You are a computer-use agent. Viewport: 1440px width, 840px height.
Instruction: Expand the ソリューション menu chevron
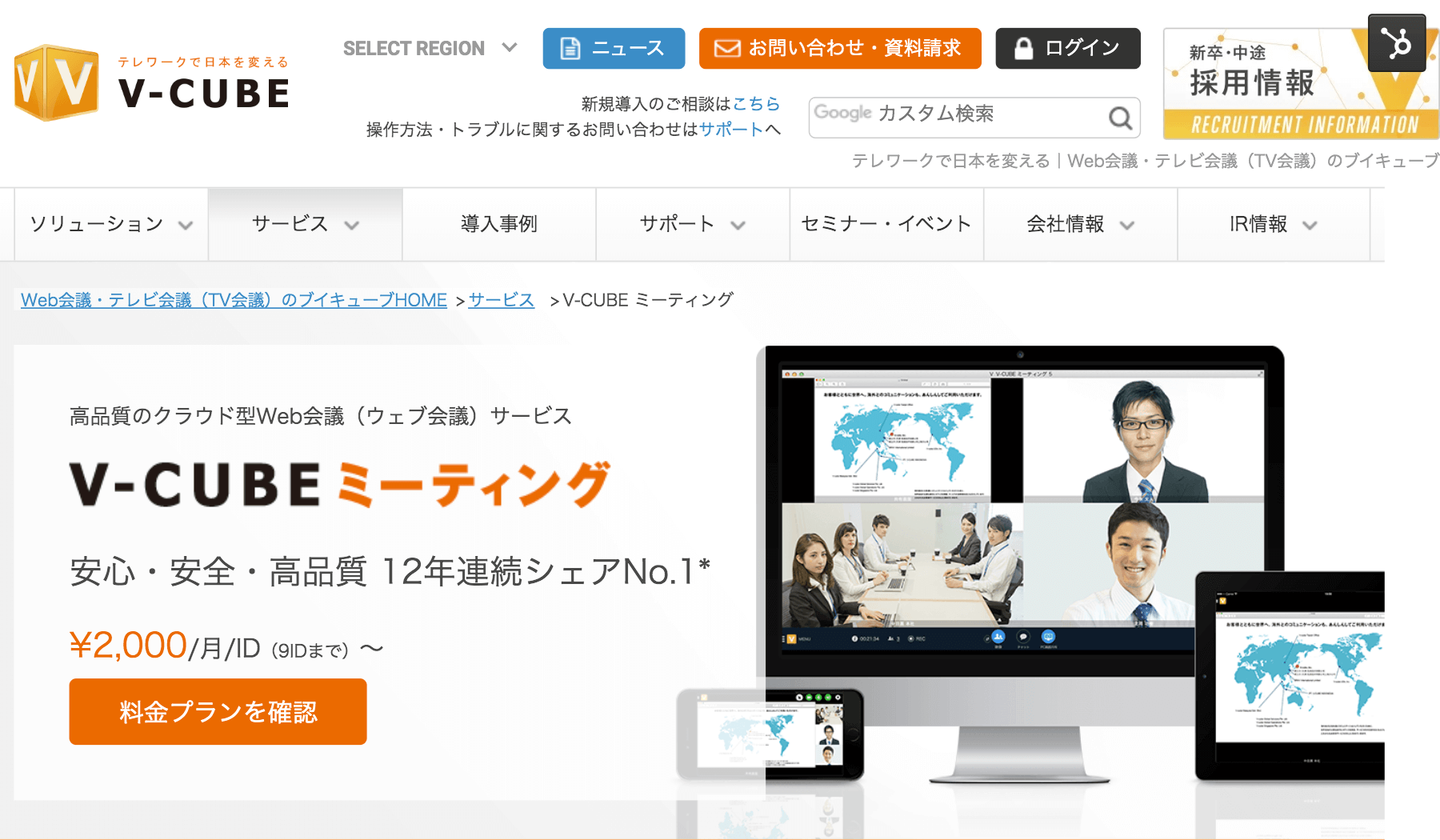point(186,226)
